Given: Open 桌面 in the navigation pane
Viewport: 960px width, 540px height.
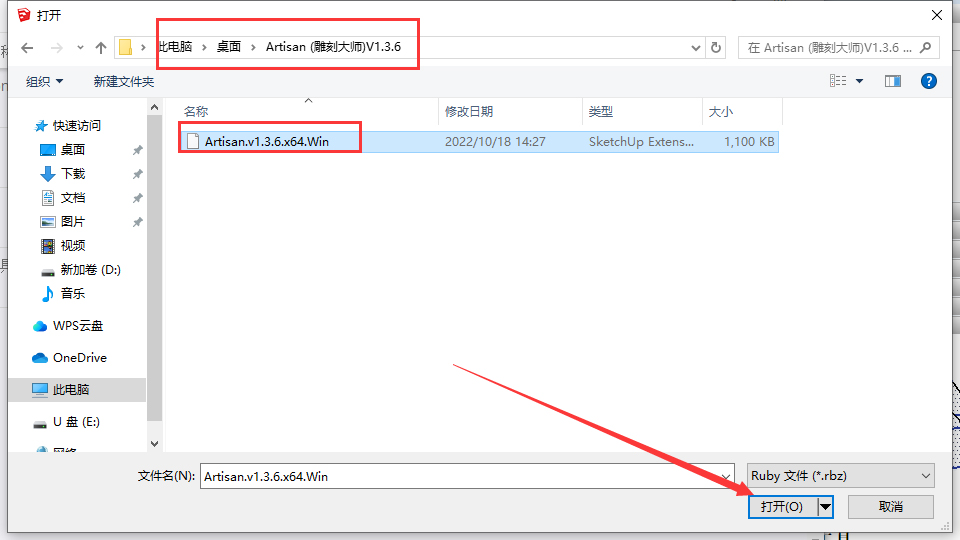Looking at the screenshot, I should coord(73,149).
